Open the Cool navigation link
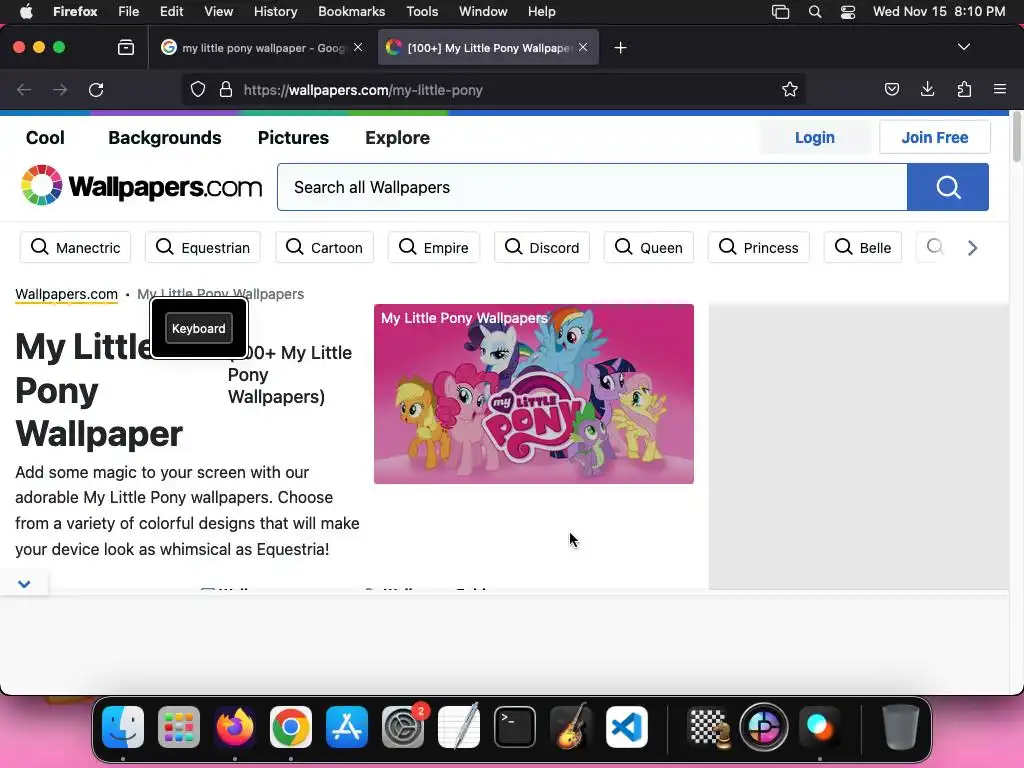The height and width of the screenshot is (768, 1024). pyautogui.click(x=45, y=138)
